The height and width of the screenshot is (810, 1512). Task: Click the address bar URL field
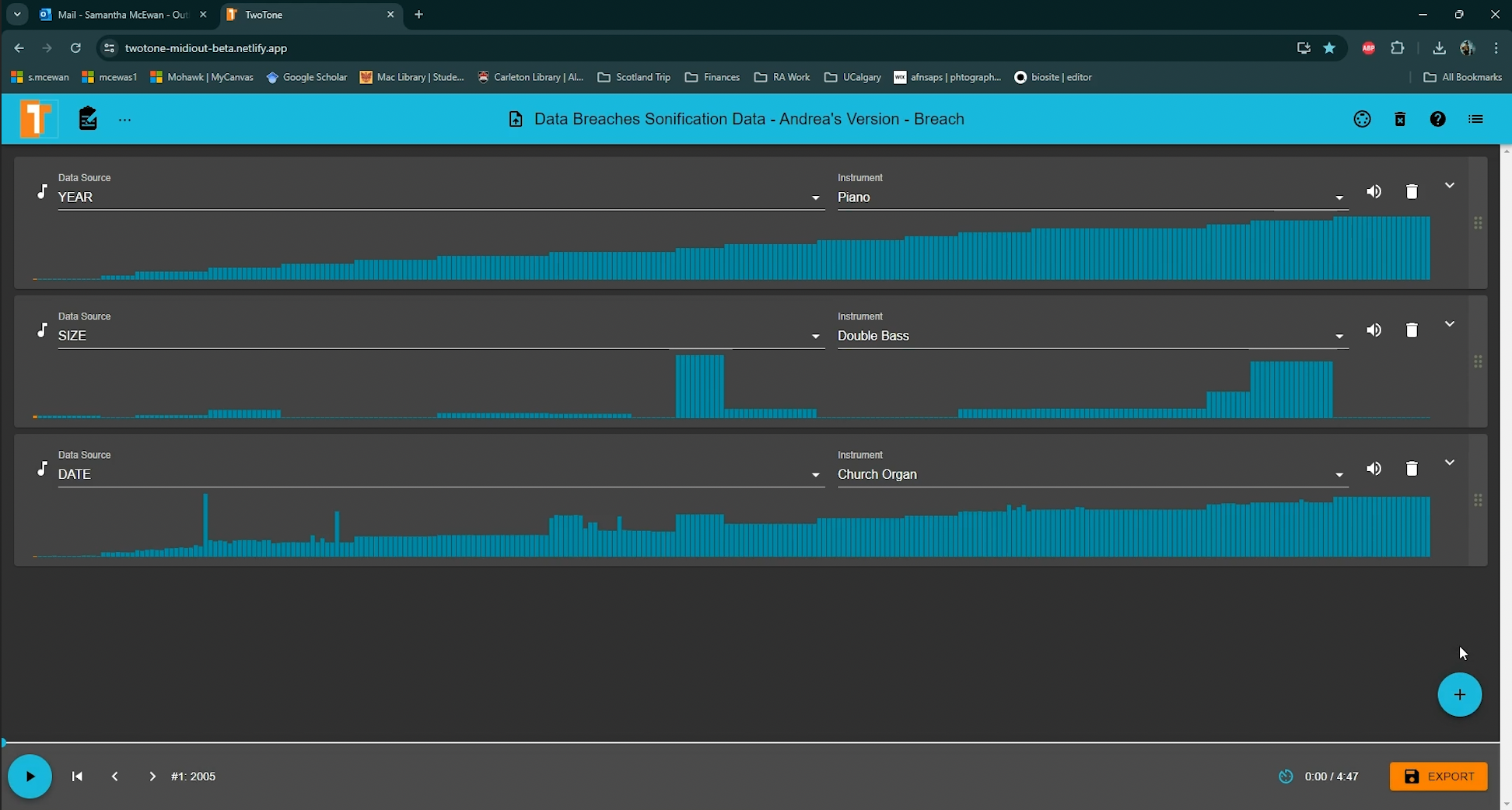coord(700,48)
